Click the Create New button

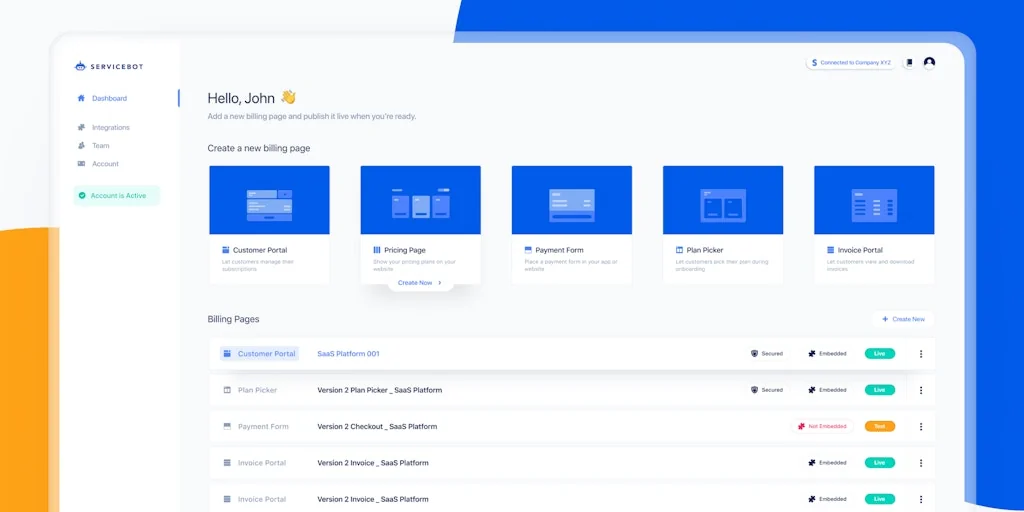(x=903, y=319)
